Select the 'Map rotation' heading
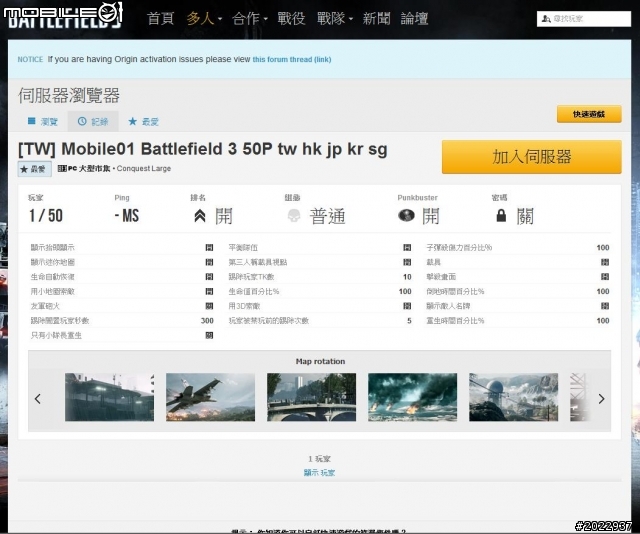Screen dimensions: 640x534 [x=320, y=361]
